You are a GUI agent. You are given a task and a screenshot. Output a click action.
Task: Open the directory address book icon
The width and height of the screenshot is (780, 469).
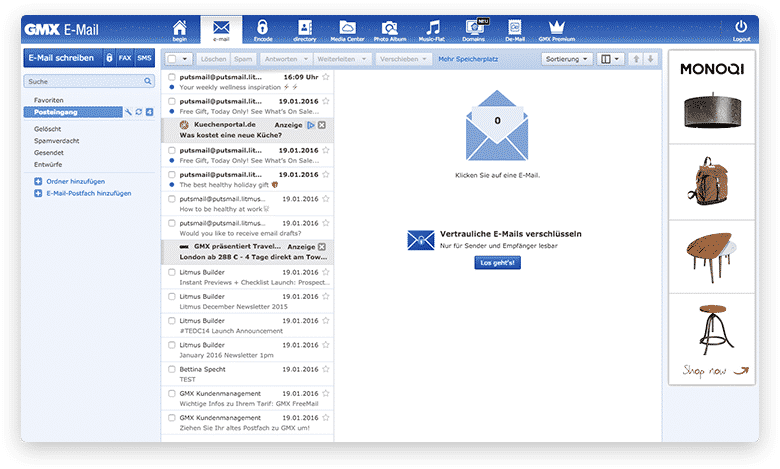(304, 29)
